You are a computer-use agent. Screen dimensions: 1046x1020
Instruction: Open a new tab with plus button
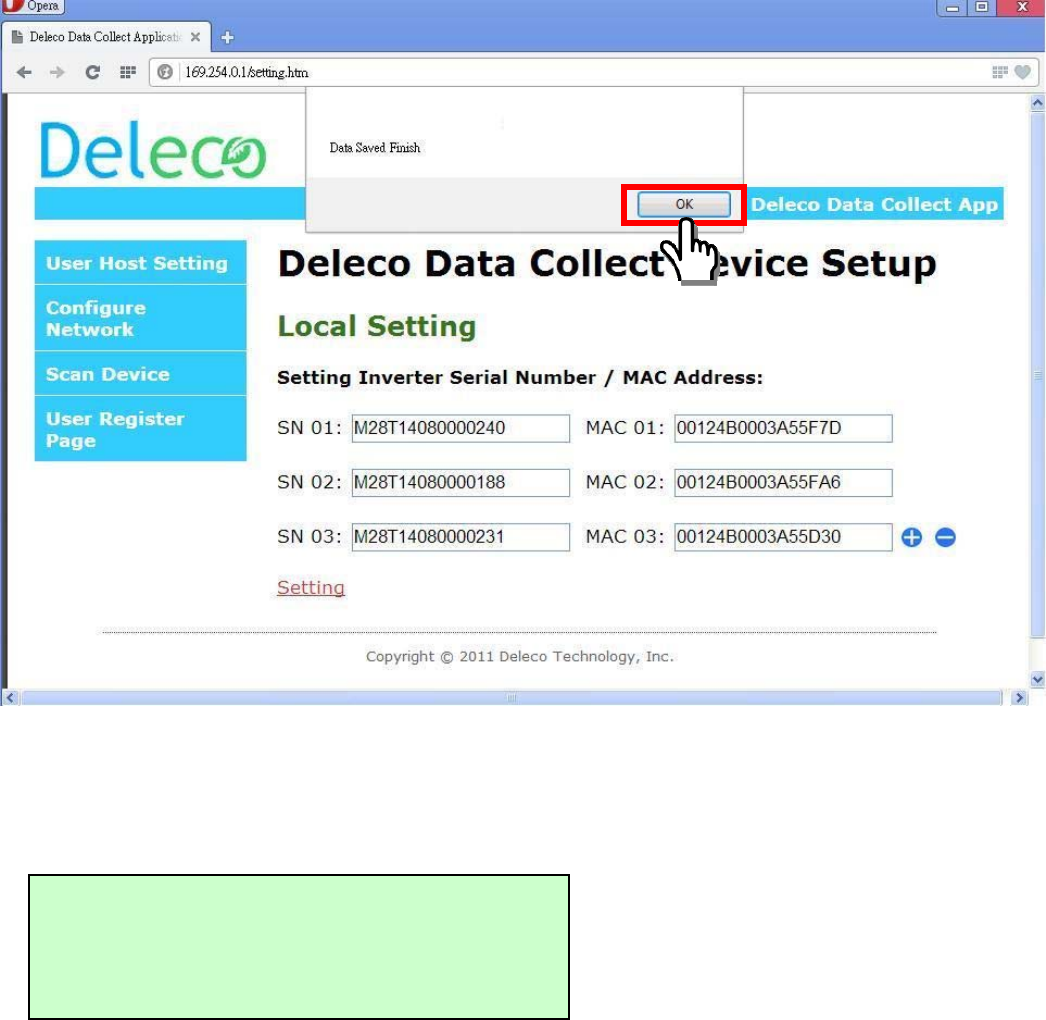coord(227,37)
